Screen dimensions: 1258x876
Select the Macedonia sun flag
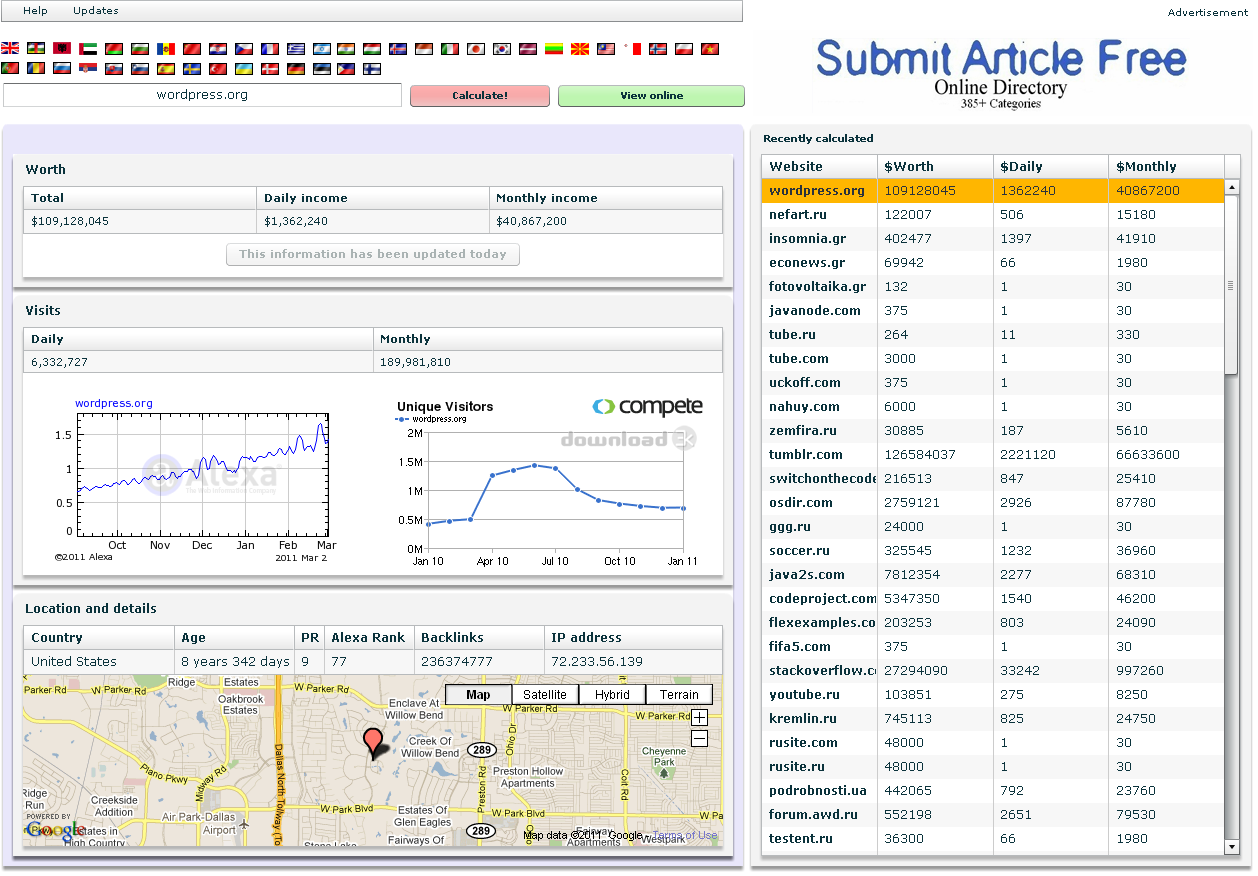point(582,48)
